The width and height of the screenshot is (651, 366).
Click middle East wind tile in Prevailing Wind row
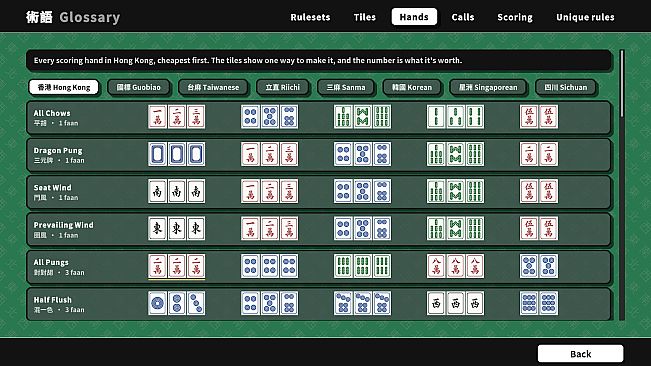177,229
